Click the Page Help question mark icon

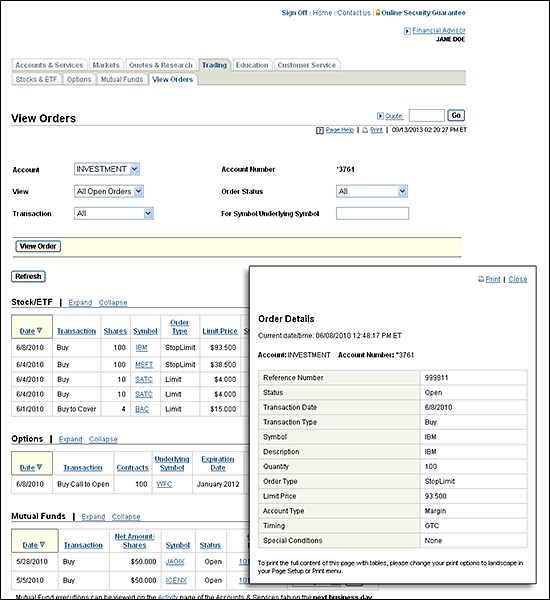pyautogui.click(x=320, y=130)
